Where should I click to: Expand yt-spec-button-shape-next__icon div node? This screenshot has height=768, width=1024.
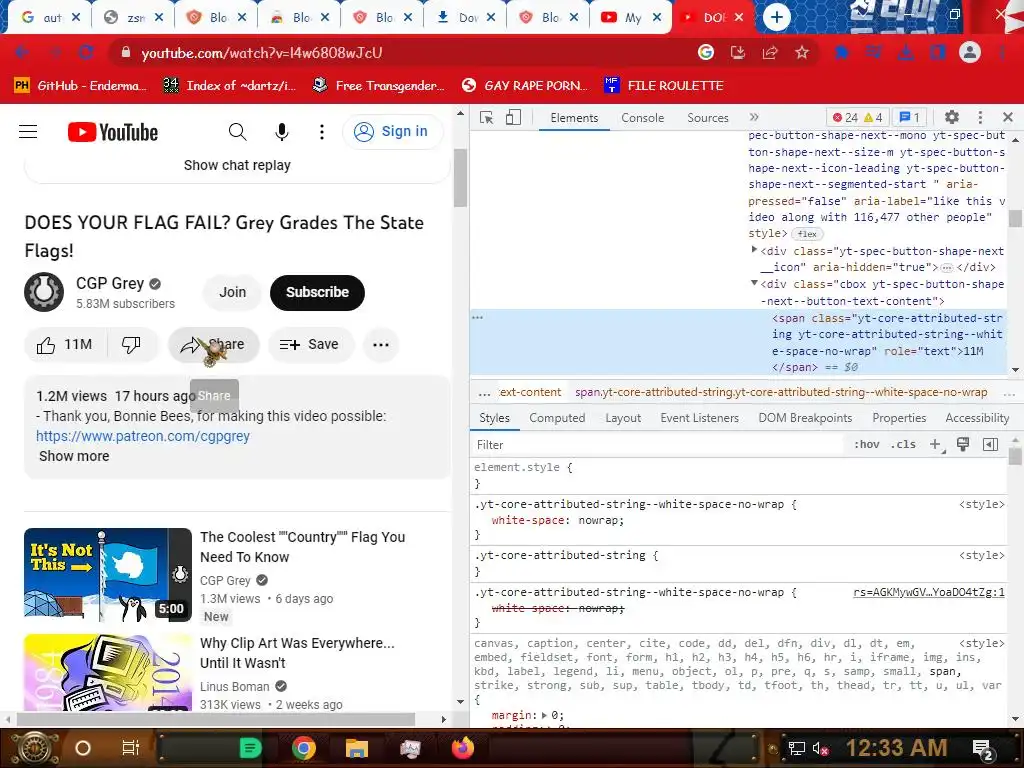pyautogui.click(x=754, y=250)
